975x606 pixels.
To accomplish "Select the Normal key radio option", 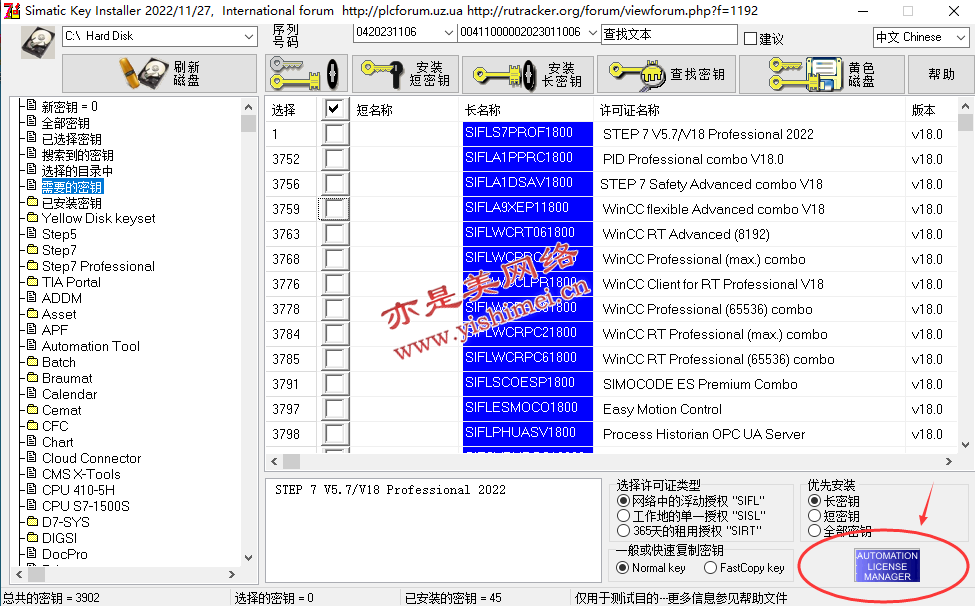I will click(622, 567).
